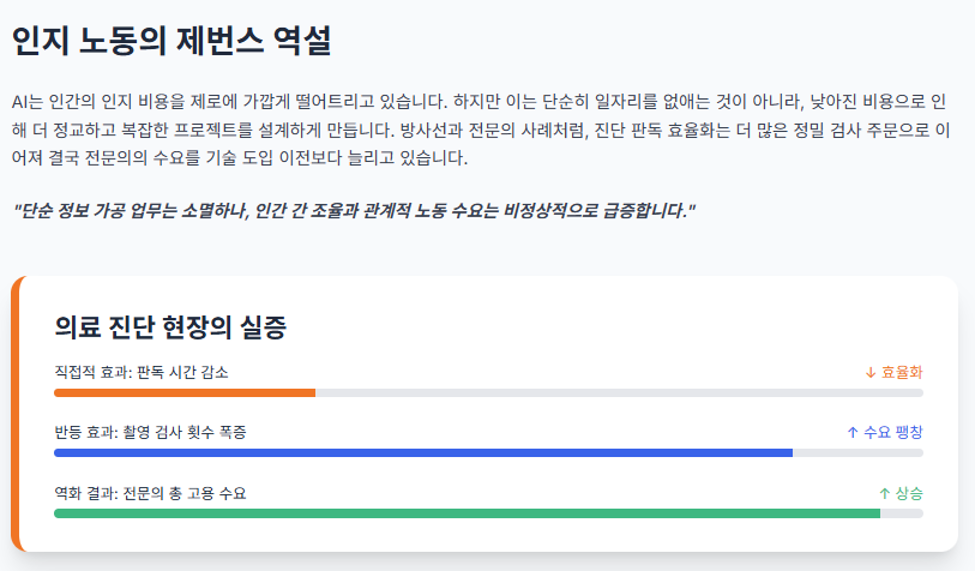The image size is (975, 571).
Task: Click the paragraph starting with AI는 인간의
Action: click(481, 129)
